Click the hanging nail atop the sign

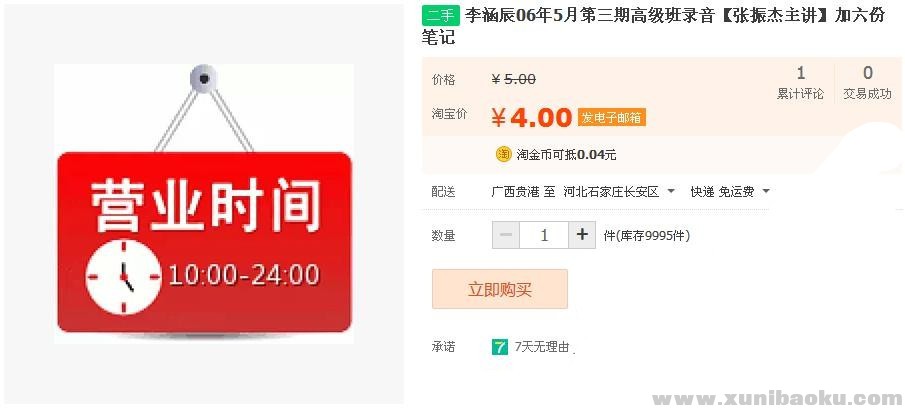click(204, 79)
